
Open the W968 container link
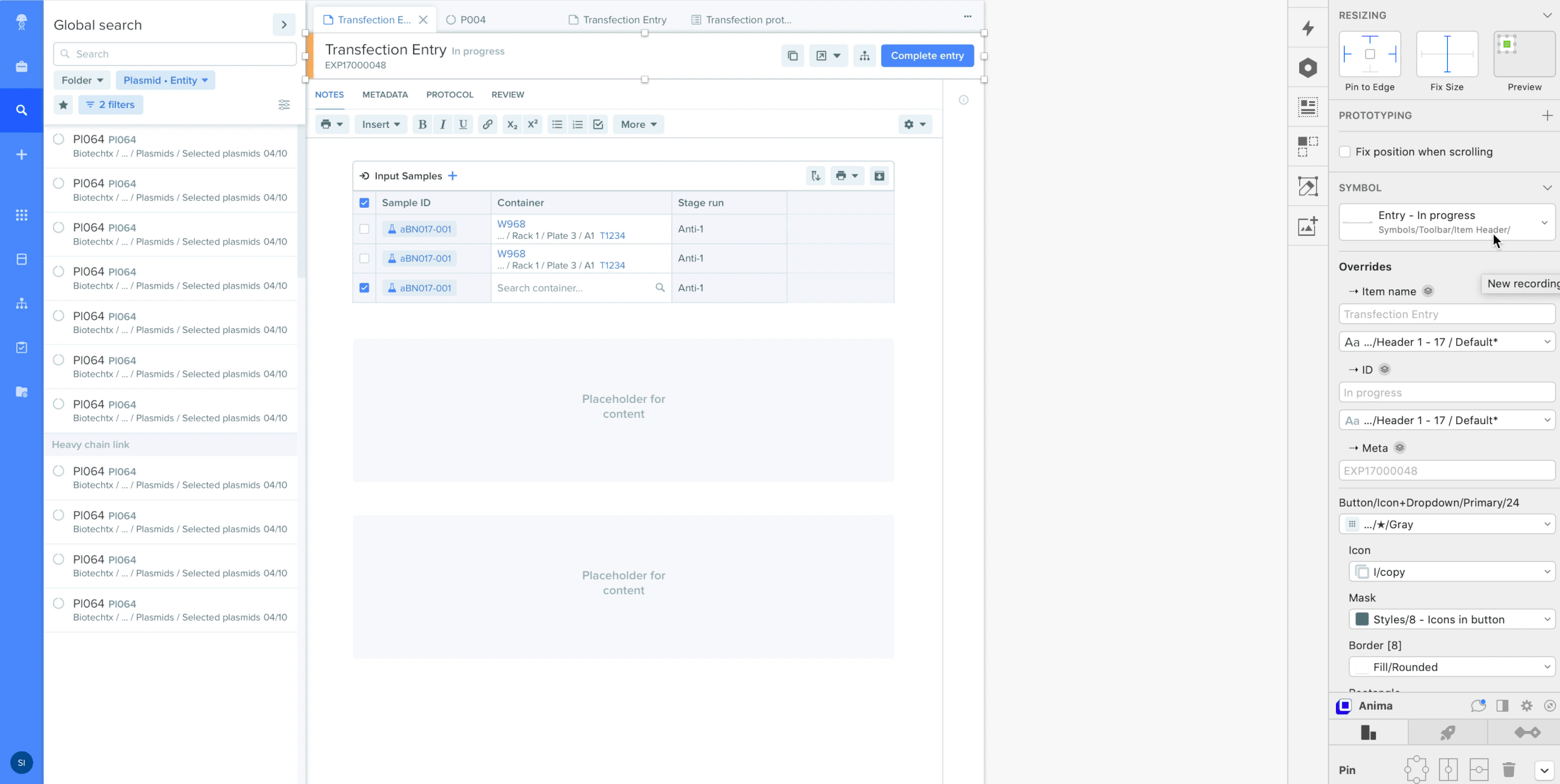(x=511, y=224)
